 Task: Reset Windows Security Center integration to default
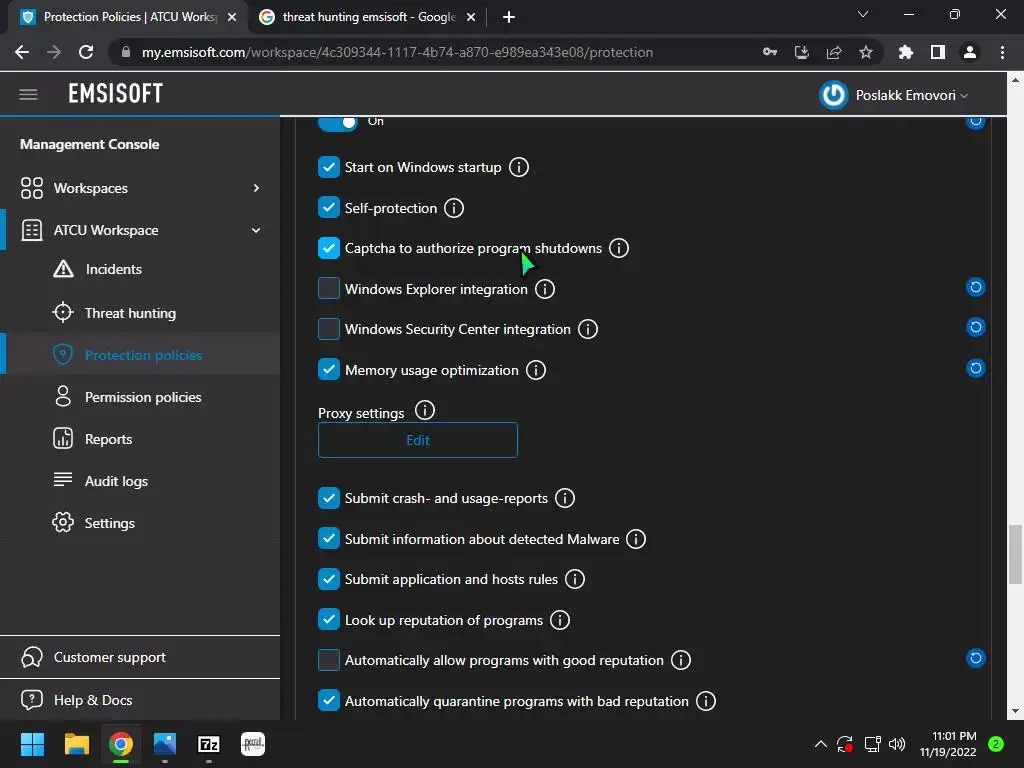[975, 327]
